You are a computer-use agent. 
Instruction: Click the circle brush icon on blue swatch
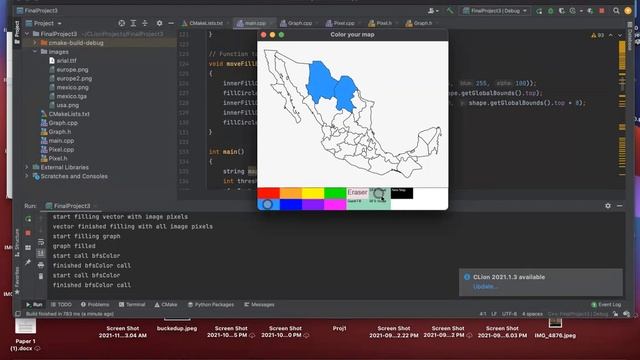coord(267,204)
